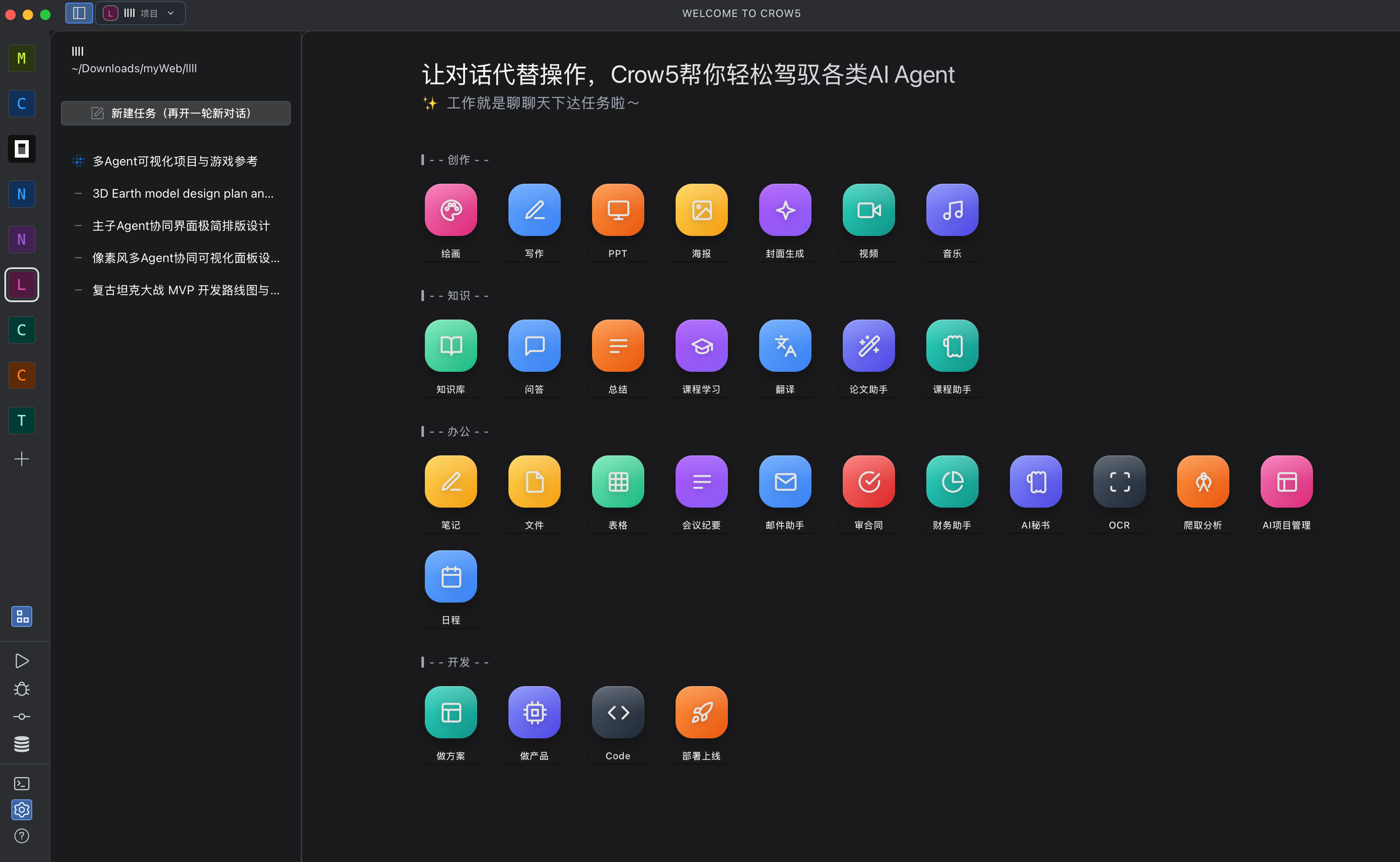Viewport: 1400px width, 862px height.
Task: Open the 音乐 music agent
Action: pos(952,210)
